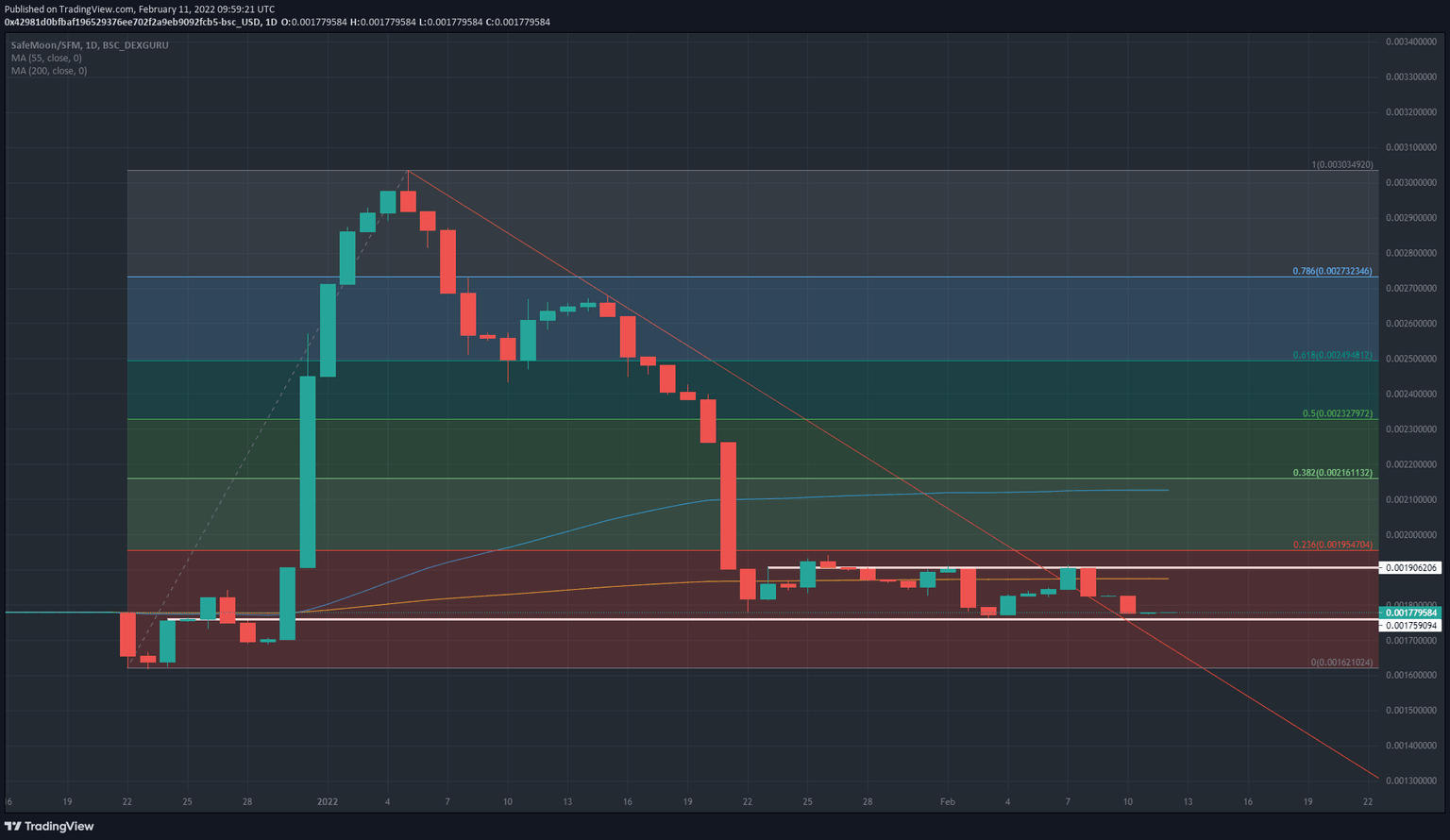Viewport: 1450px width, 840px height.
Task: Toggle the 0.786 Fibonacci level label
Action: tap(1331, 271)
